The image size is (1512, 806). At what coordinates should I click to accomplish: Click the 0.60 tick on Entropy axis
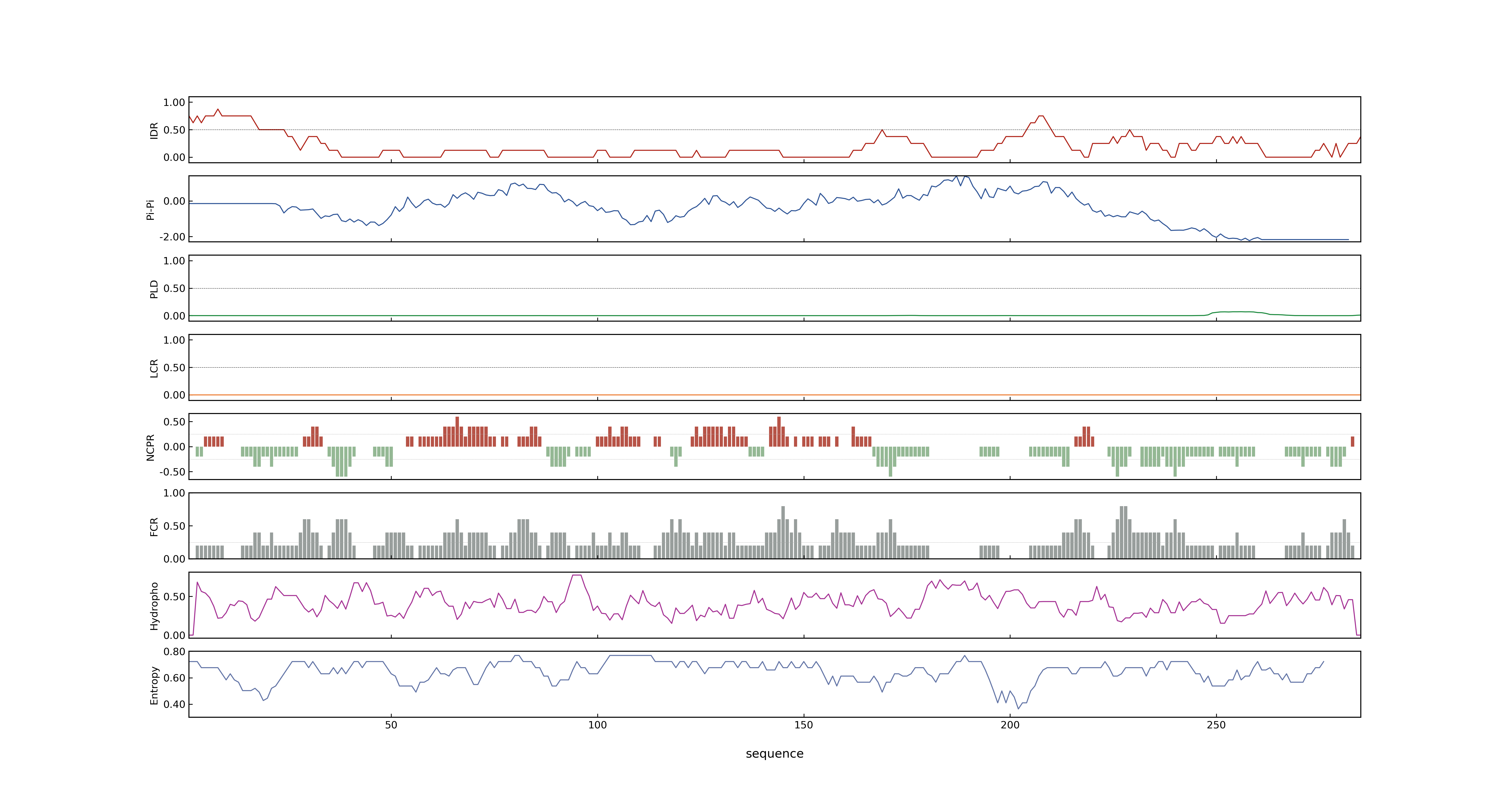174,678
